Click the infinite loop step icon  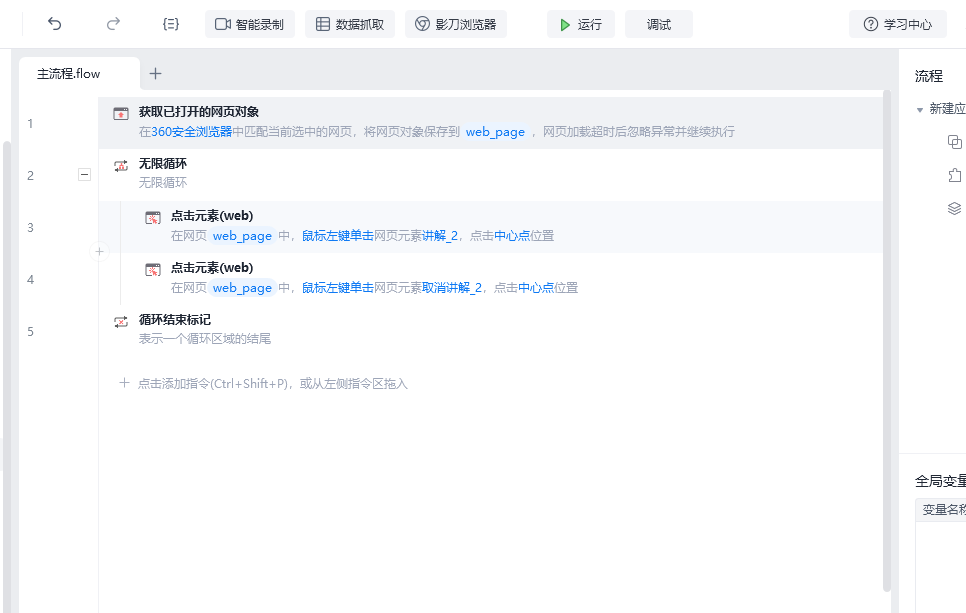click(121, 166)
